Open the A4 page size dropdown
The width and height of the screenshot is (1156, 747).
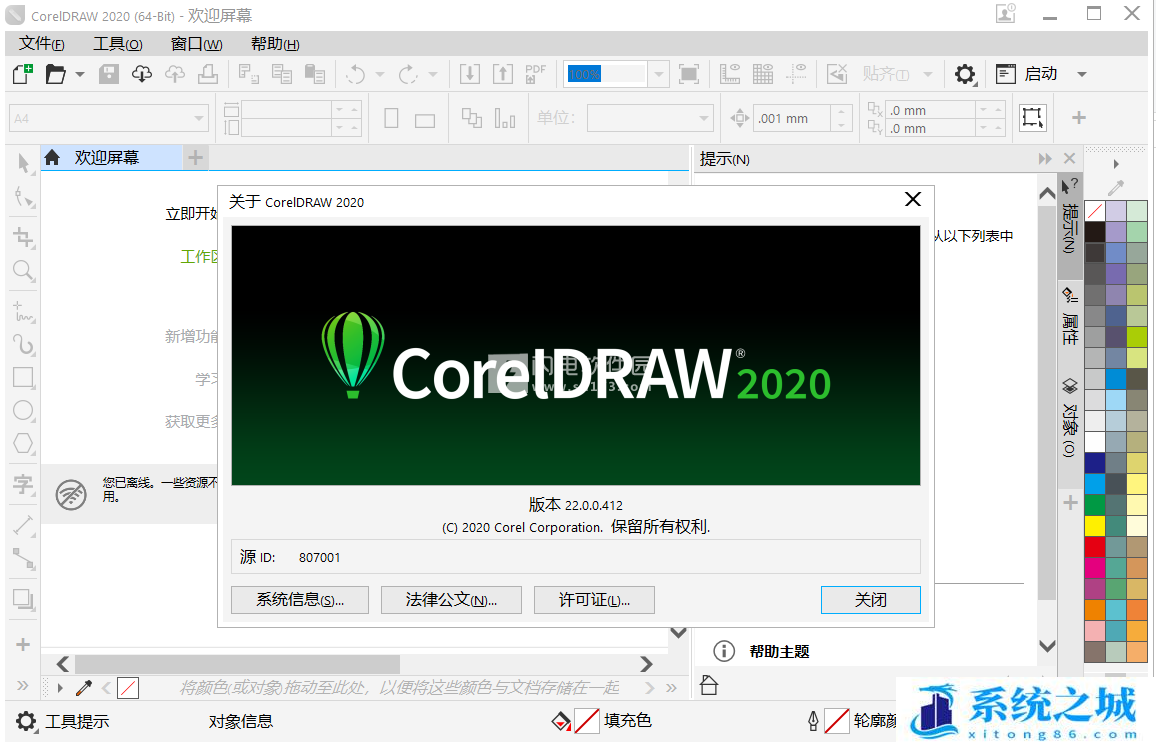pos(198,118)
